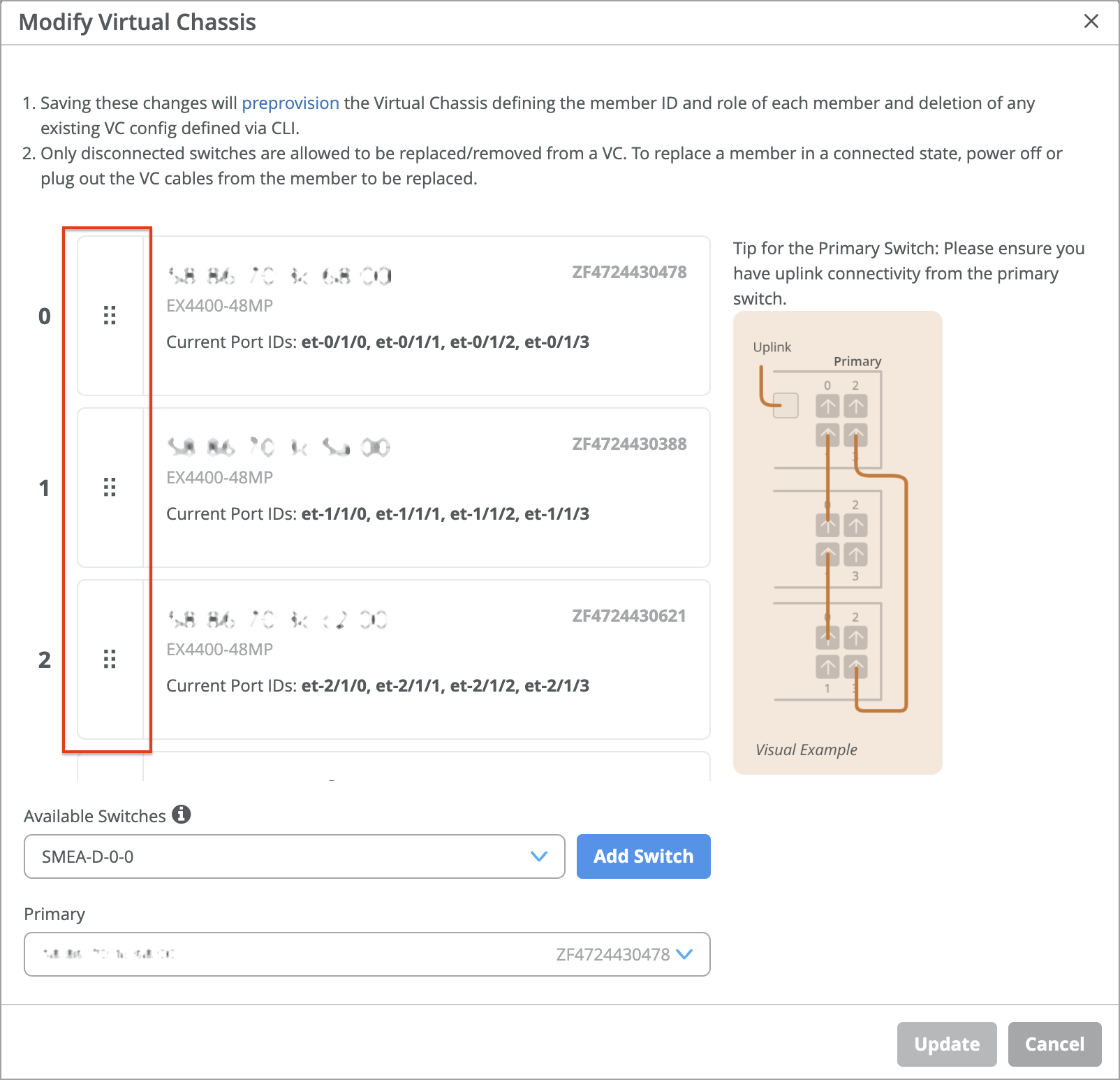The image size is (1120, 1080).
Task: Select the switch card with serial ZF4724430388
Action: pos(427,488)
